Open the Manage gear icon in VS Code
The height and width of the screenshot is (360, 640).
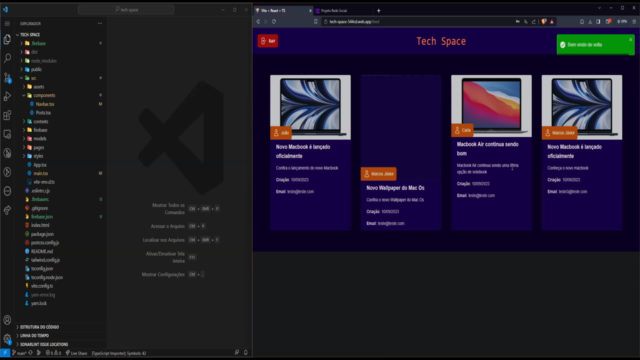coord(7,338)
